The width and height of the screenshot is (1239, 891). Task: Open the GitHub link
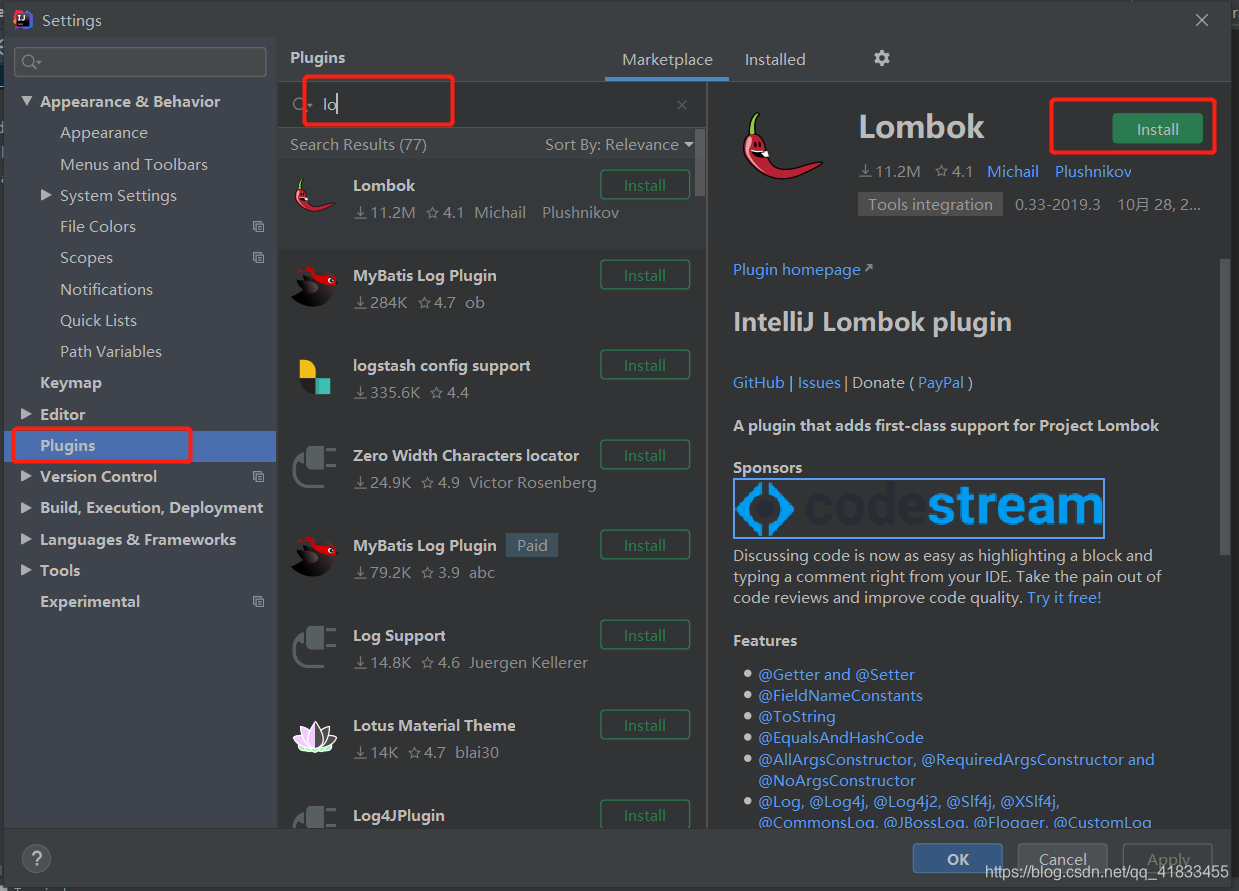pos(759,382)
